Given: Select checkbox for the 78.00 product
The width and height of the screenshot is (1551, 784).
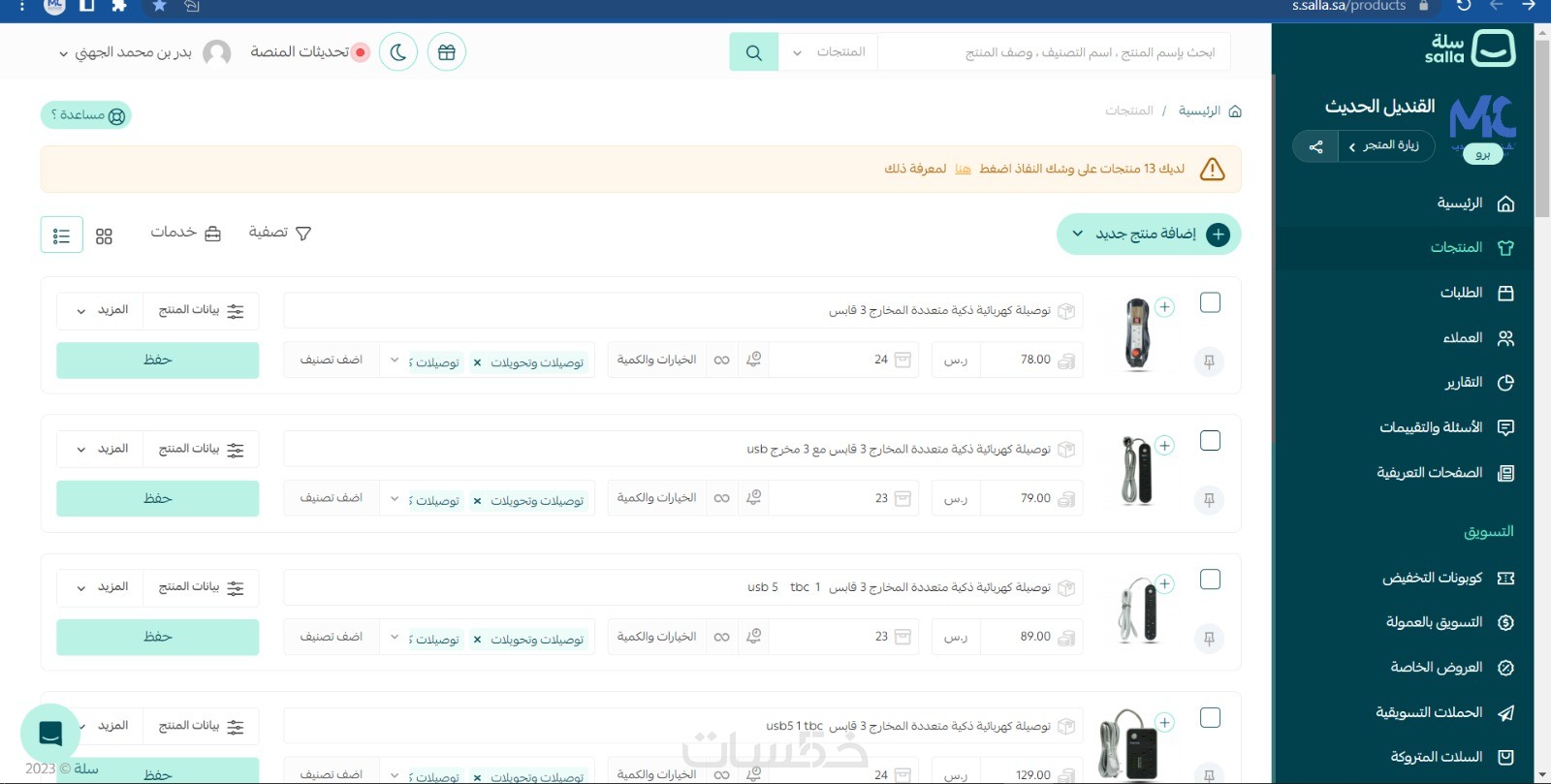Looking at the screenshot, I should 1210,302.
